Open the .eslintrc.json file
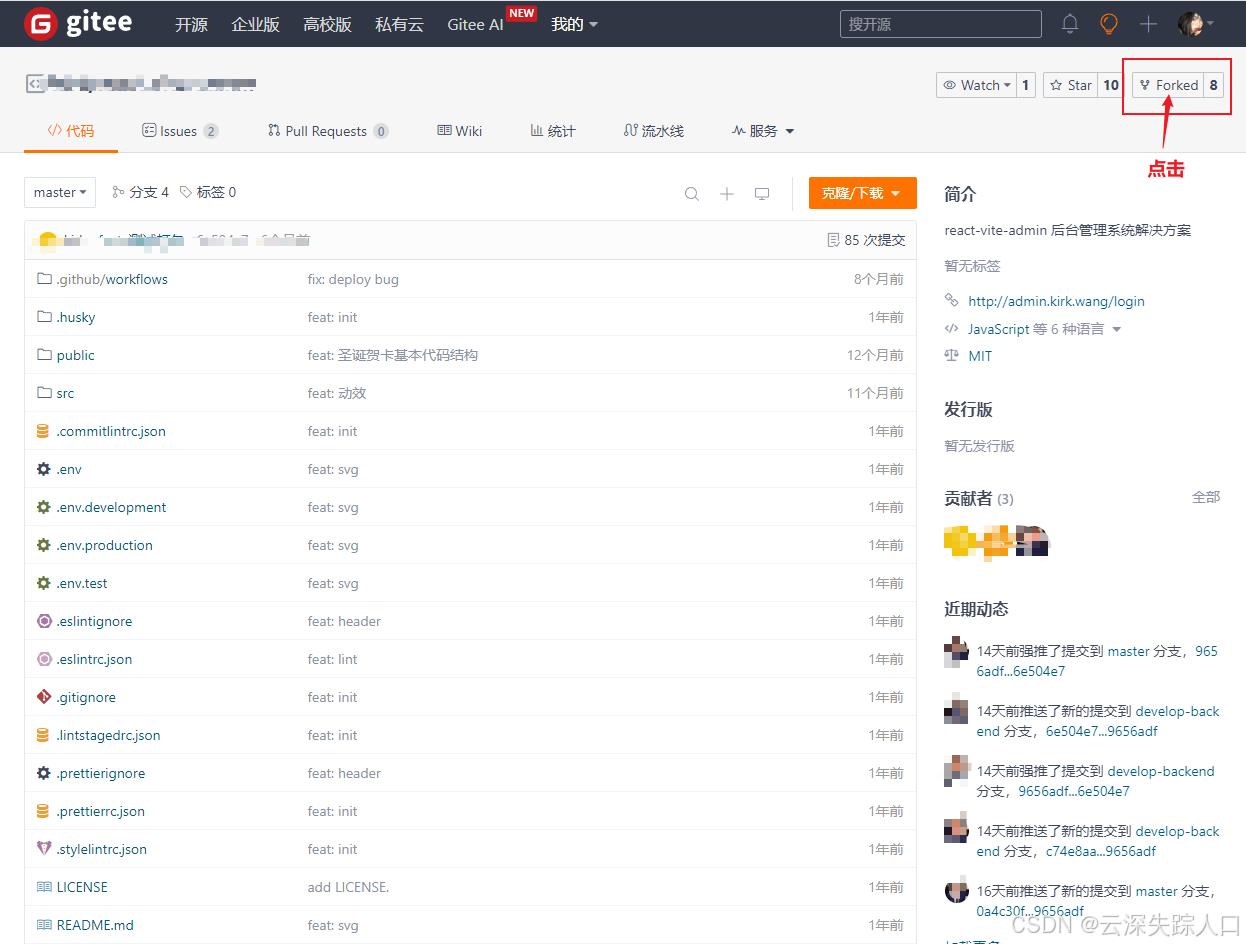Screen dimensions: 1246x944 point(94,659)
